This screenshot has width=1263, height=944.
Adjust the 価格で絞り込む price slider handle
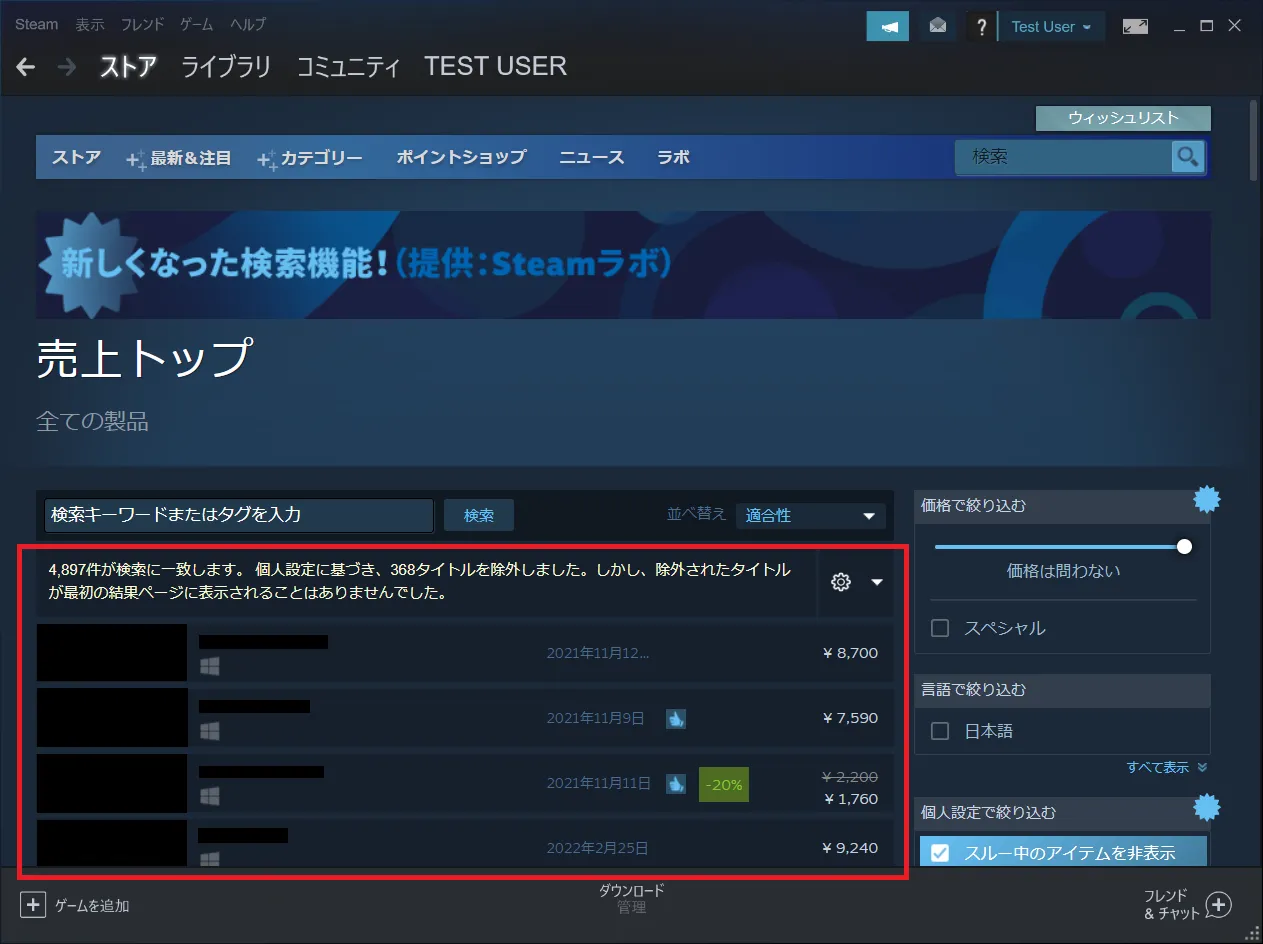click(x=1185, y=547)
